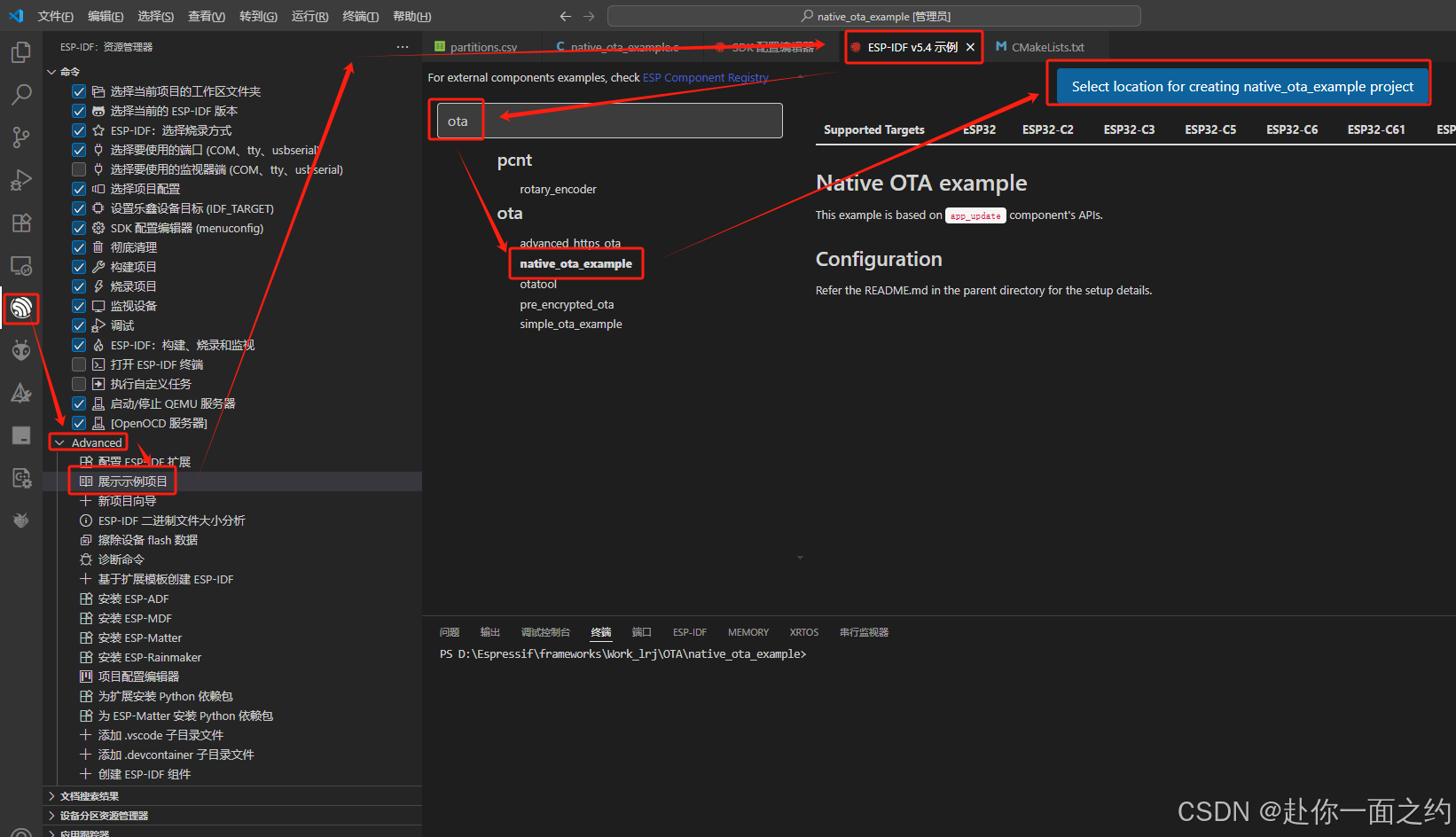Toggle checkbox for [OpenOCD 服务器]
Image resolution: width=1456 pixels, height=837 pixels.
[79, 423]
